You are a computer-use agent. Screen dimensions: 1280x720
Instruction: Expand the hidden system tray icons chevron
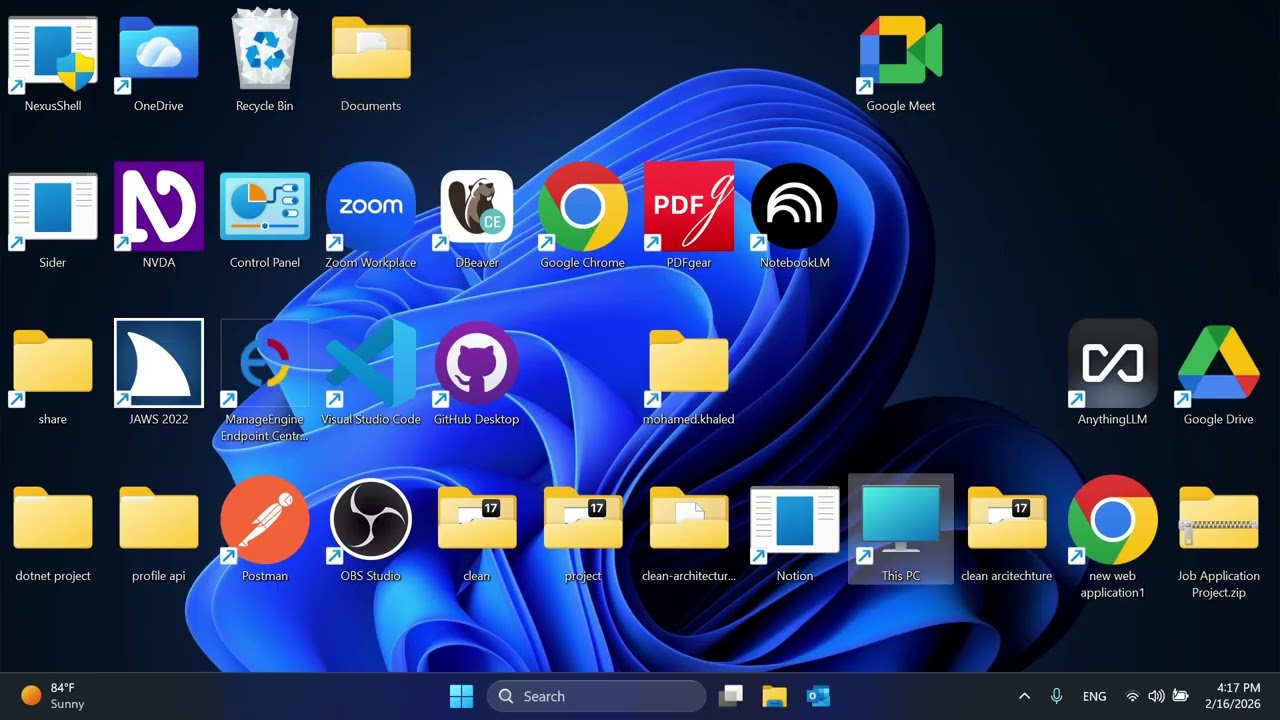tap(1024, 696)
